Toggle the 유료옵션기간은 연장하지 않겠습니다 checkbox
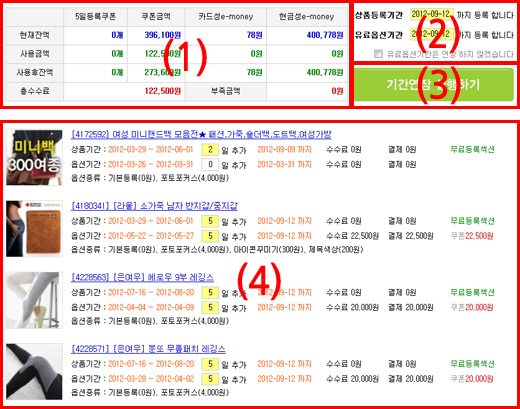The image size is (520, 409). [x=378, y=53]
